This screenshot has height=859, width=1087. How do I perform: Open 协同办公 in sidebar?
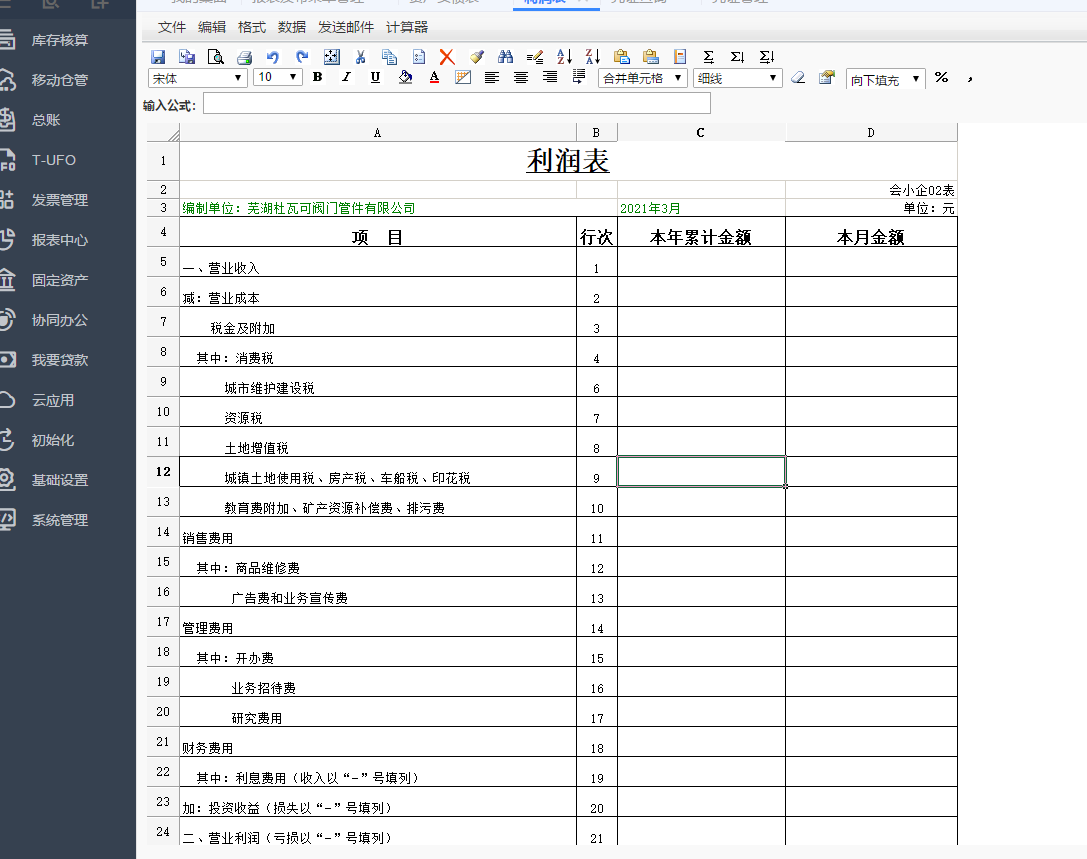click(60, 320)
